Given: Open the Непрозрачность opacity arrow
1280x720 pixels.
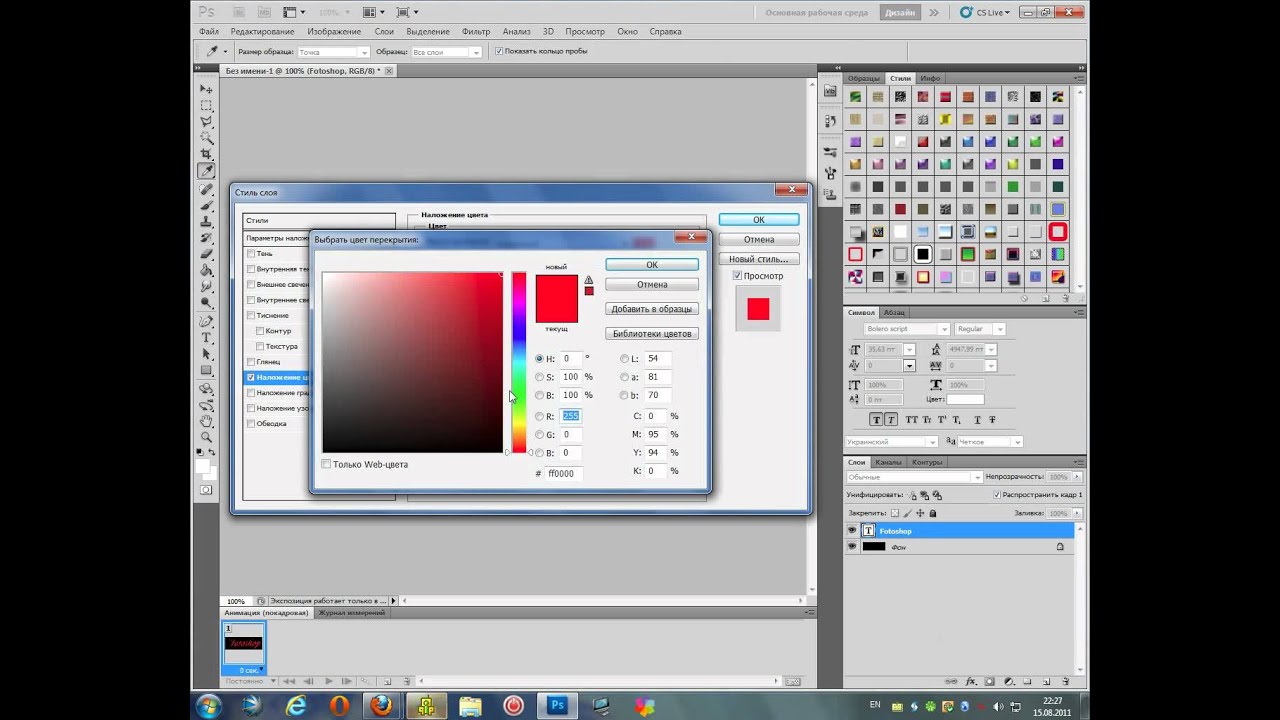Looking at the screenshot, I should pyautogui.click(x=1076, y=477).
